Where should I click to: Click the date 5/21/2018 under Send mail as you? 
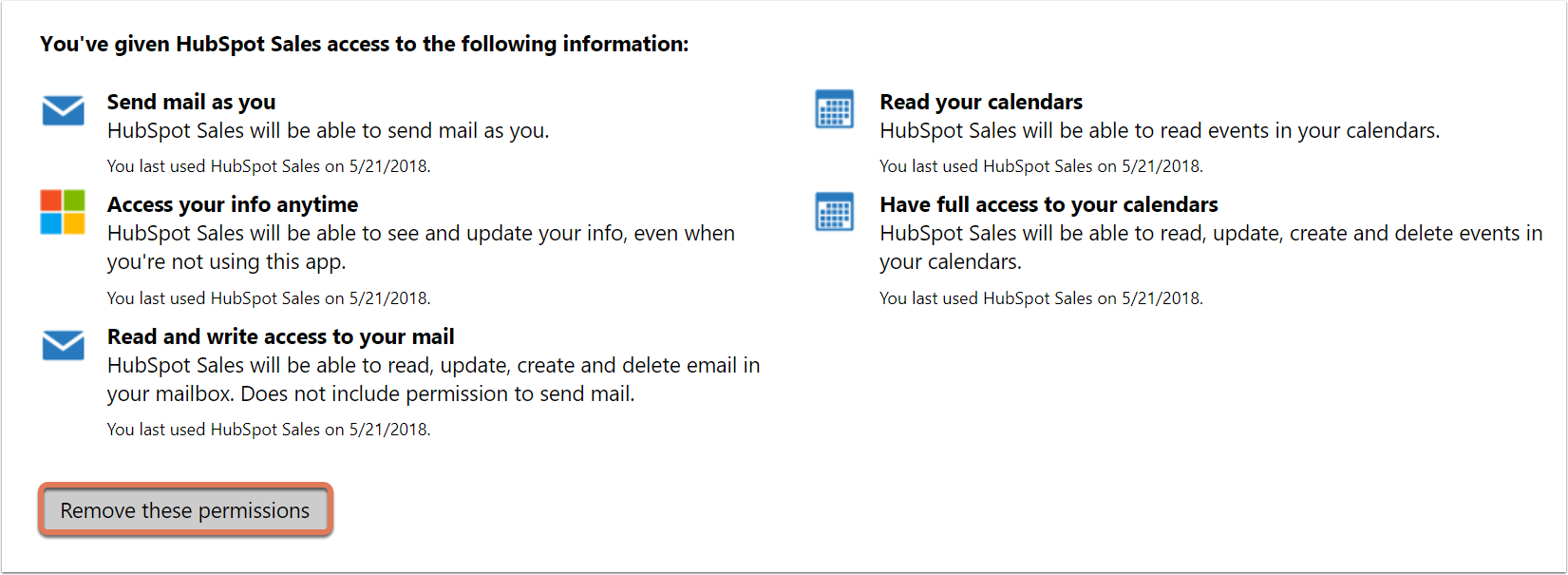pyautogui.click(x=268, y=165)
